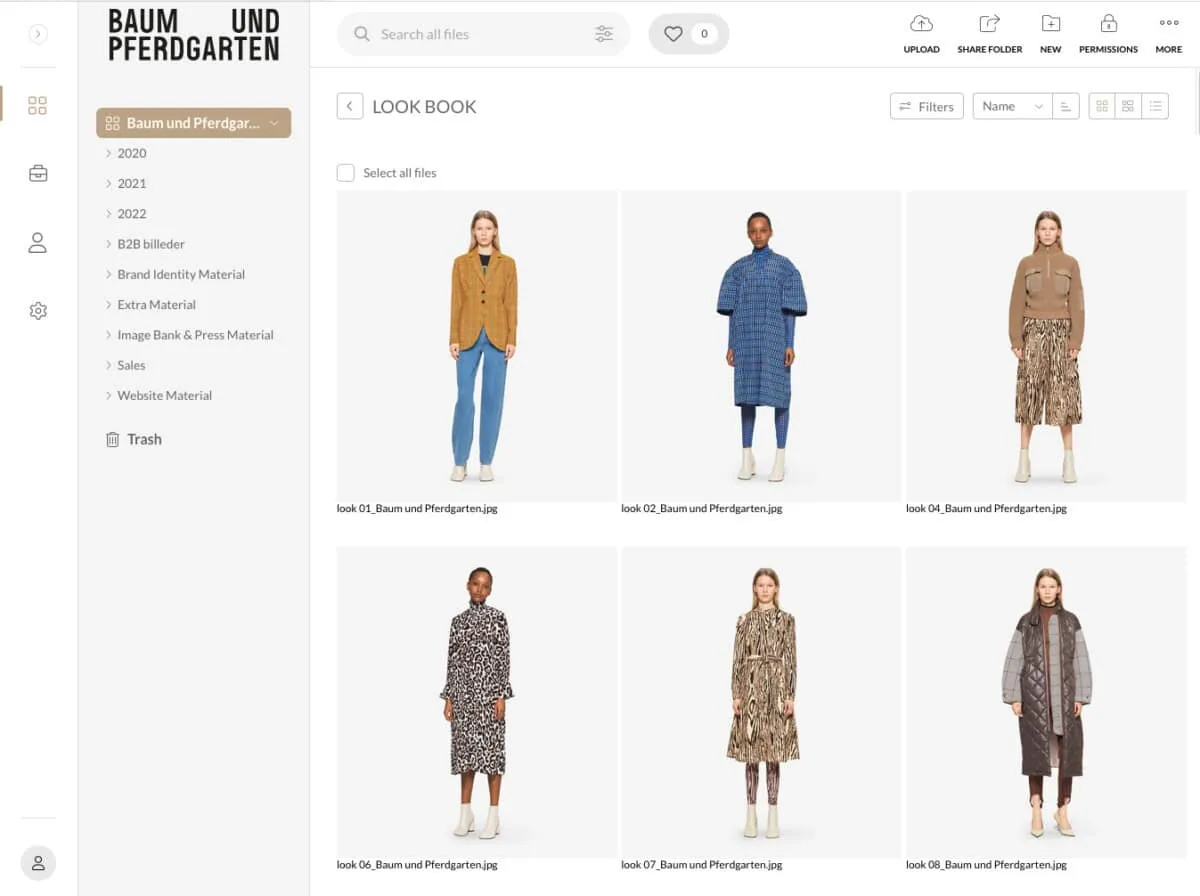Click file name look 04_Baum und Pferdgarten.jpg
The height and width of the screenshot is (896, 1200).
coord(986,508)
